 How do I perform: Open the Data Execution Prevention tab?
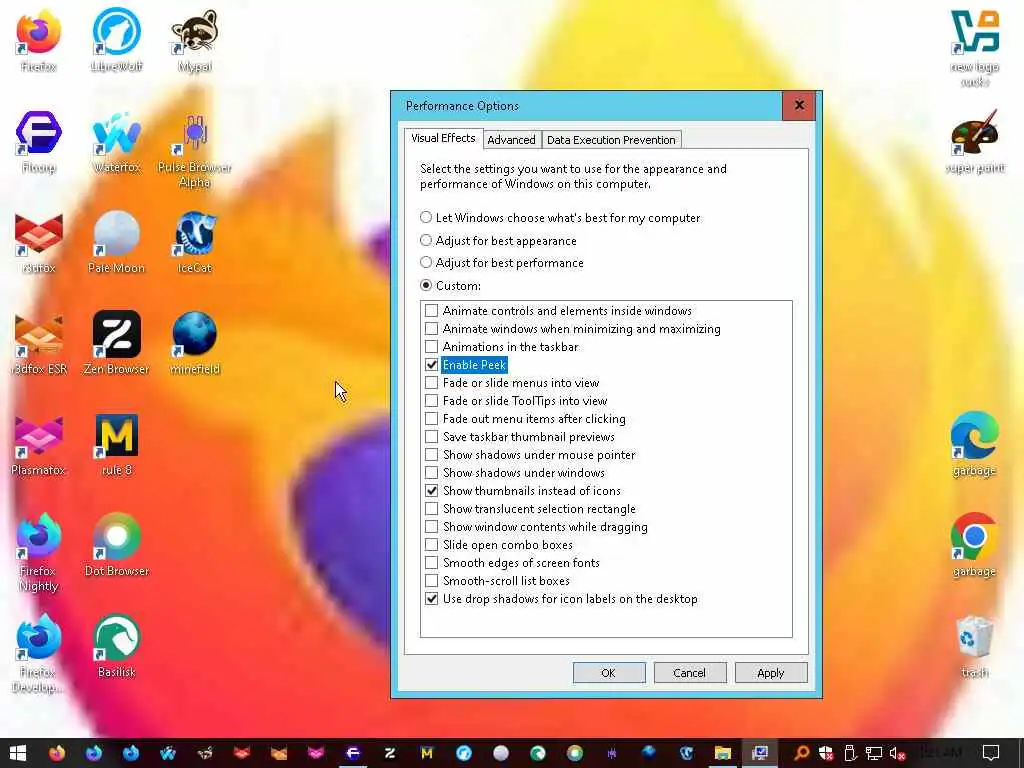[611, 140]
